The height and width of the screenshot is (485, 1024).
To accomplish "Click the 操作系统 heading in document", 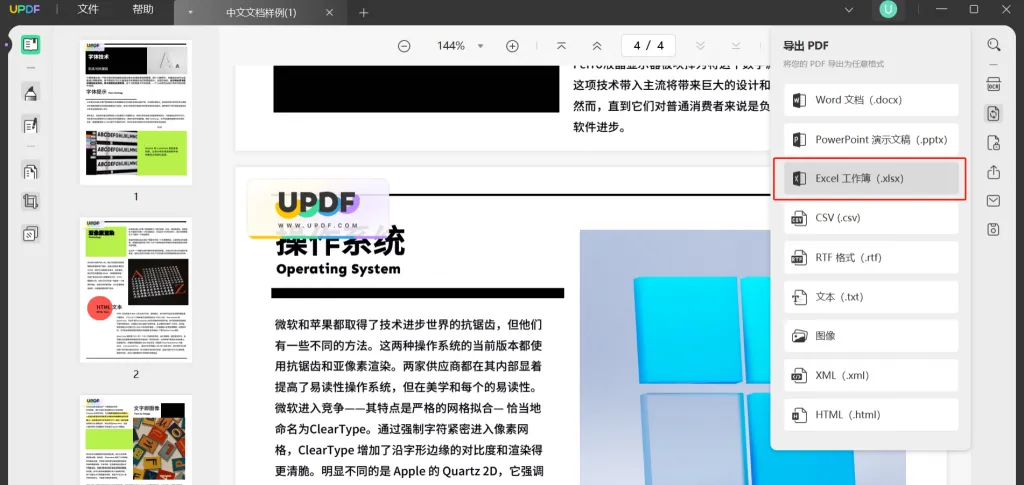I will (x=340, y=243).
